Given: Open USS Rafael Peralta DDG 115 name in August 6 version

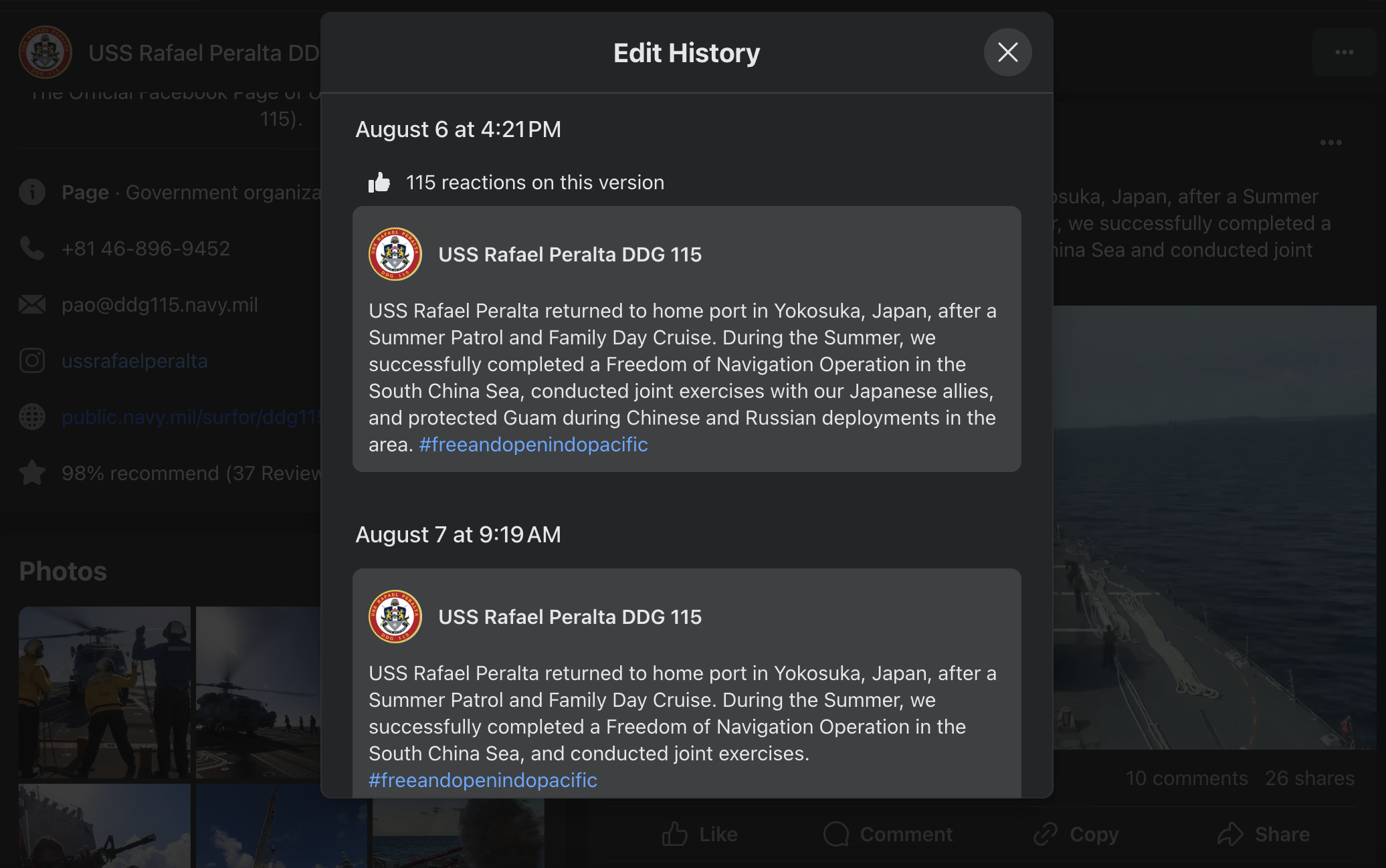Looking at the screenshot, I should tap(570, 254).
